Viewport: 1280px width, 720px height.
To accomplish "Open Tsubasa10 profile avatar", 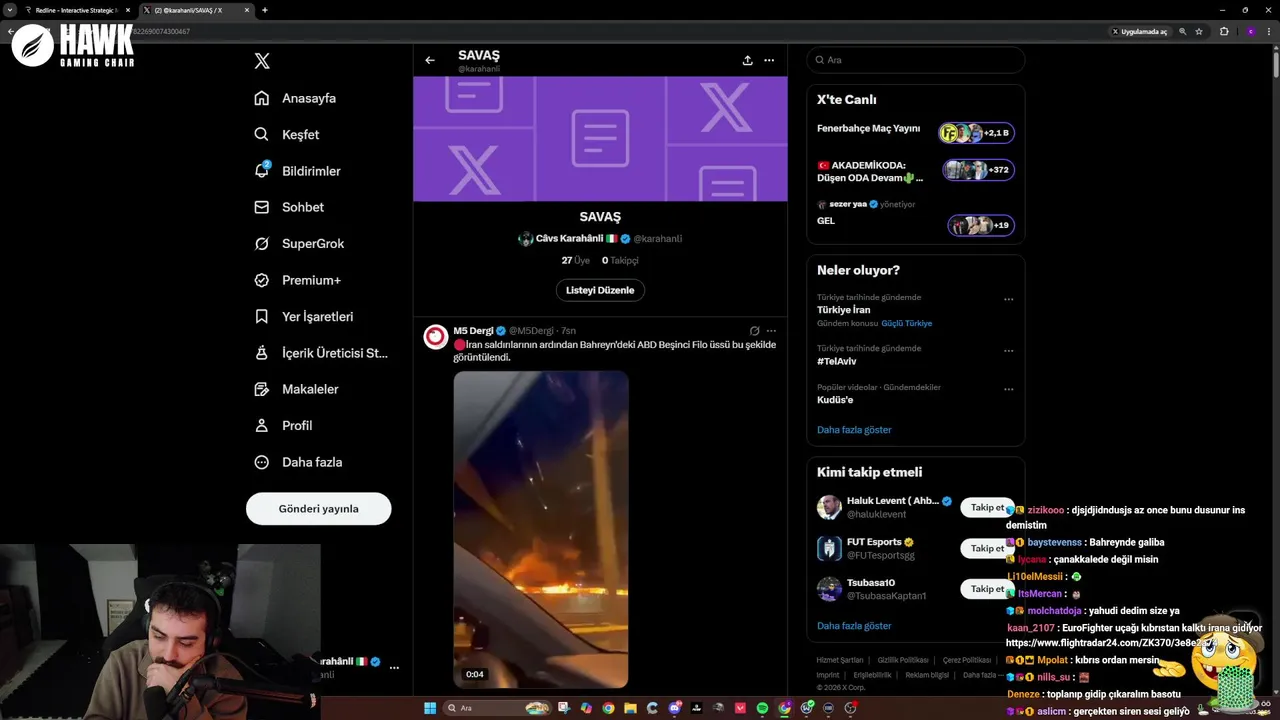I will click(829, 589).
